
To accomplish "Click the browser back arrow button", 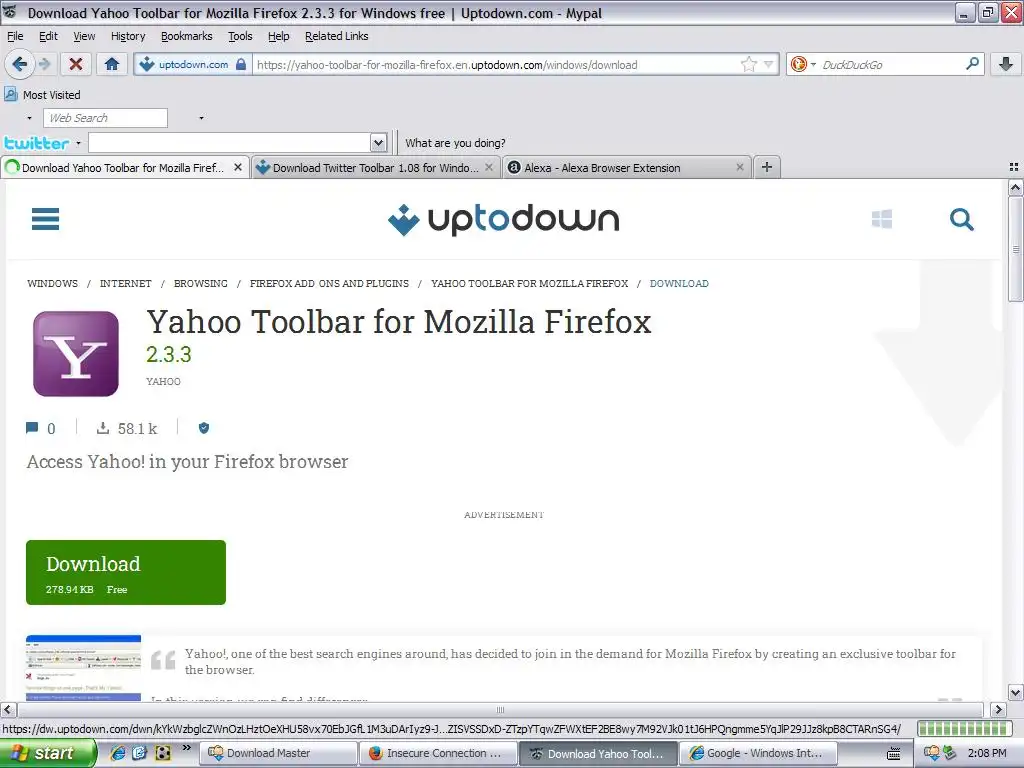I will (x=19, y=64).
